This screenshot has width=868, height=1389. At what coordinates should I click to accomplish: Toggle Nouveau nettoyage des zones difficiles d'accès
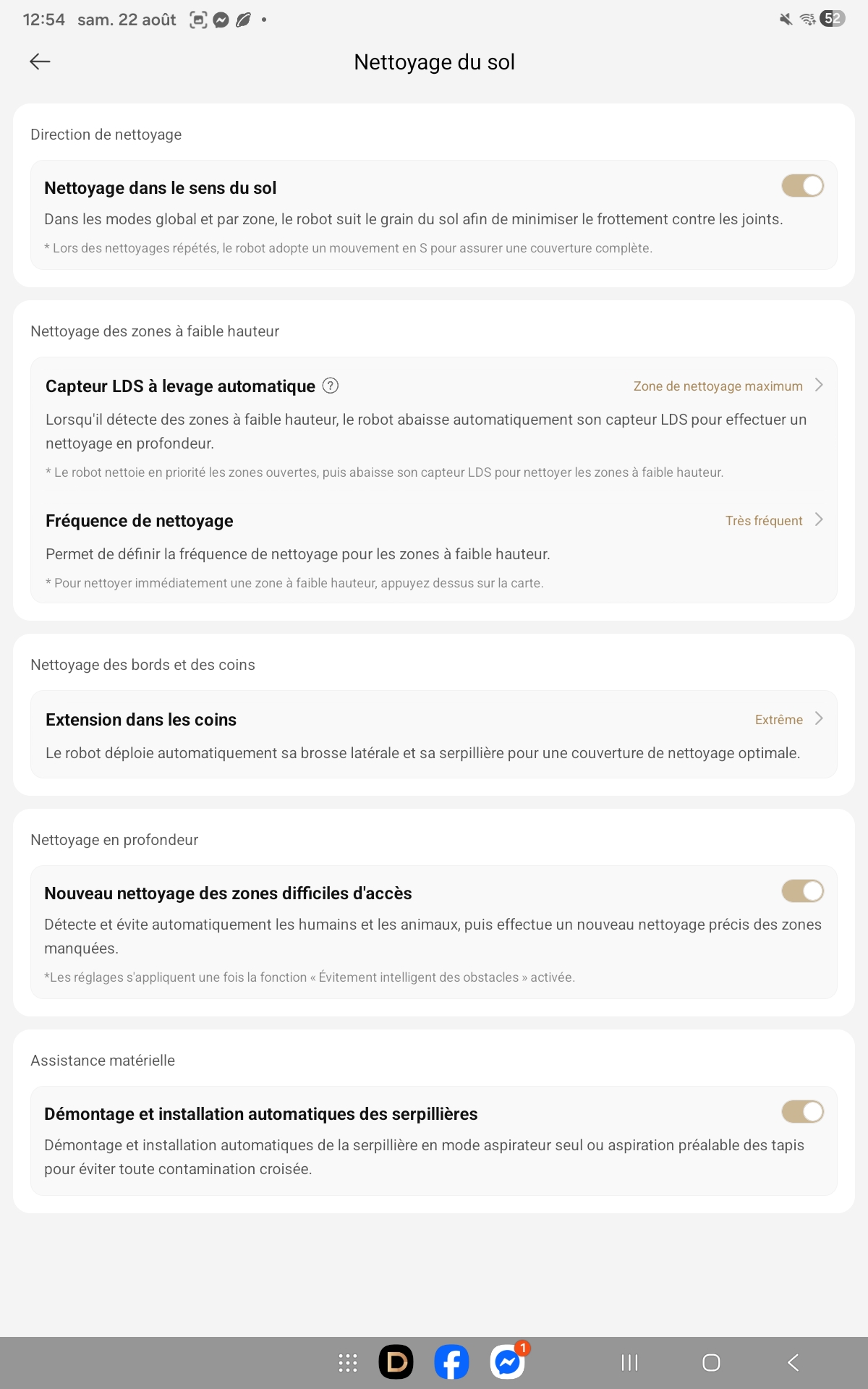click(803, 891)
